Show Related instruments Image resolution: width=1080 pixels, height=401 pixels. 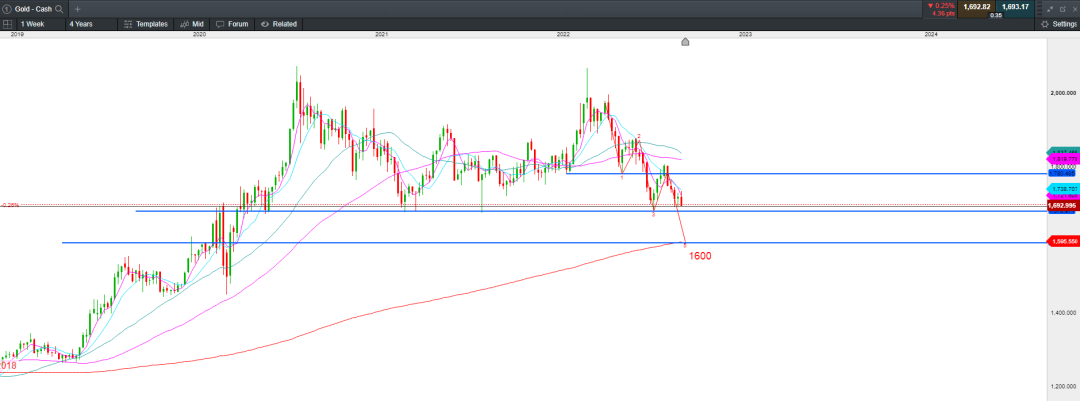278,24
